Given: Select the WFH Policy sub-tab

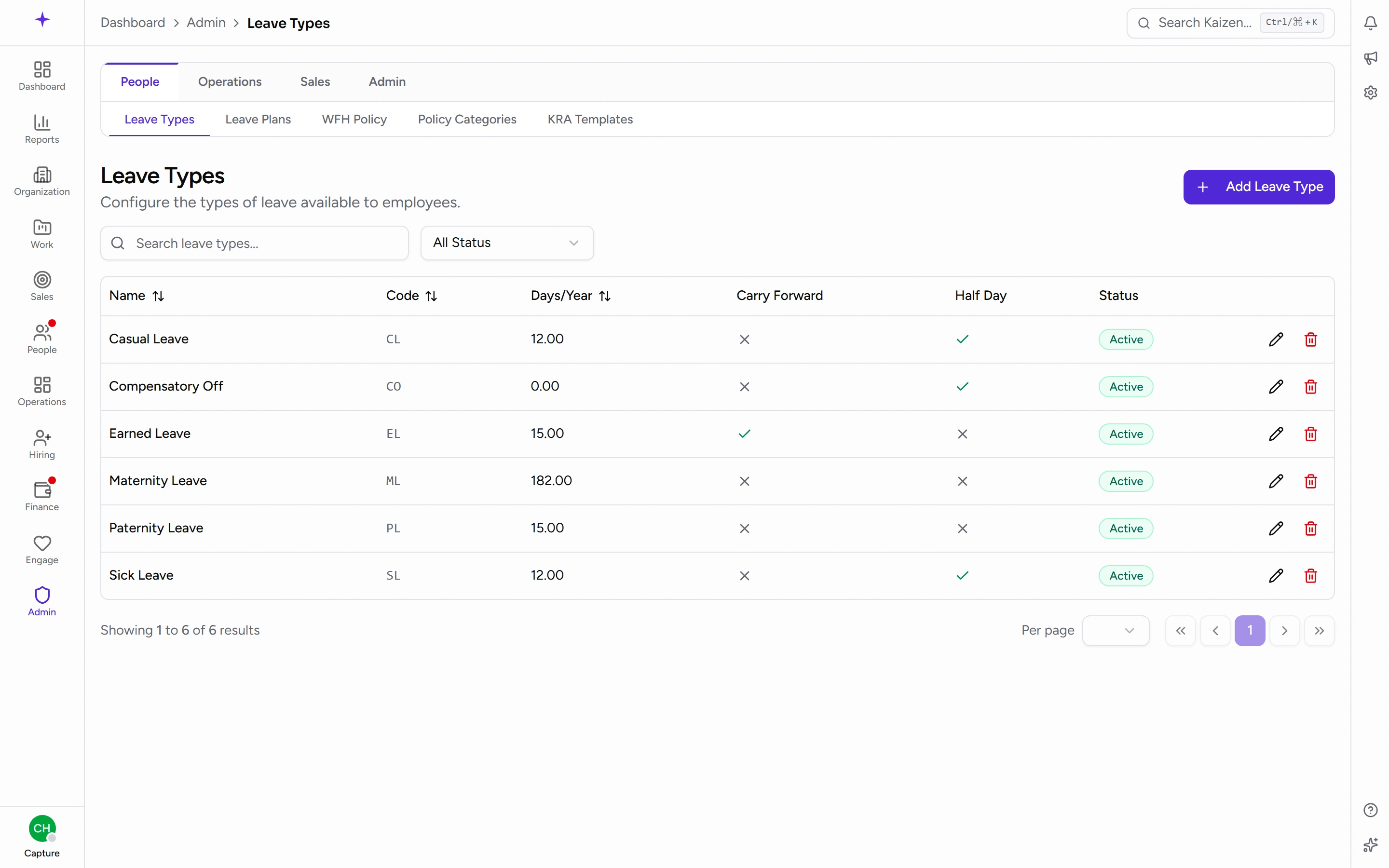Looking at the screenshot, I should [354, 120].
